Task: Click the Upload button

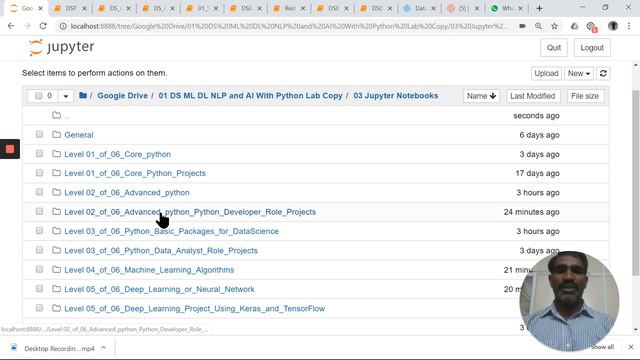Action: click(546, 73)
